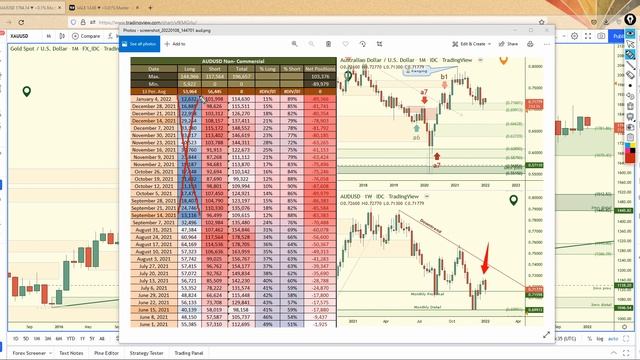Click the 'January 4, 2022' table cell
Image resolution: width=640 pixels, height=360 pixels.
[x=154, y=99]
